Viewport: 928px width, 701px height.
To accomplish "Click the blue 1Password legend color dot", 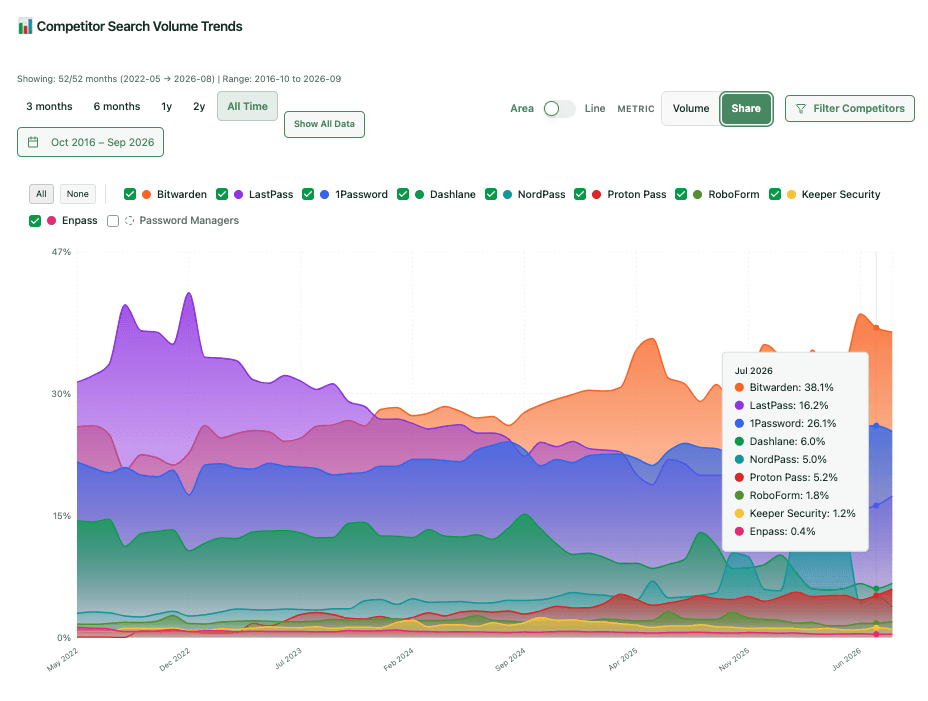I will pyautogui.click(x=324, y=194).
